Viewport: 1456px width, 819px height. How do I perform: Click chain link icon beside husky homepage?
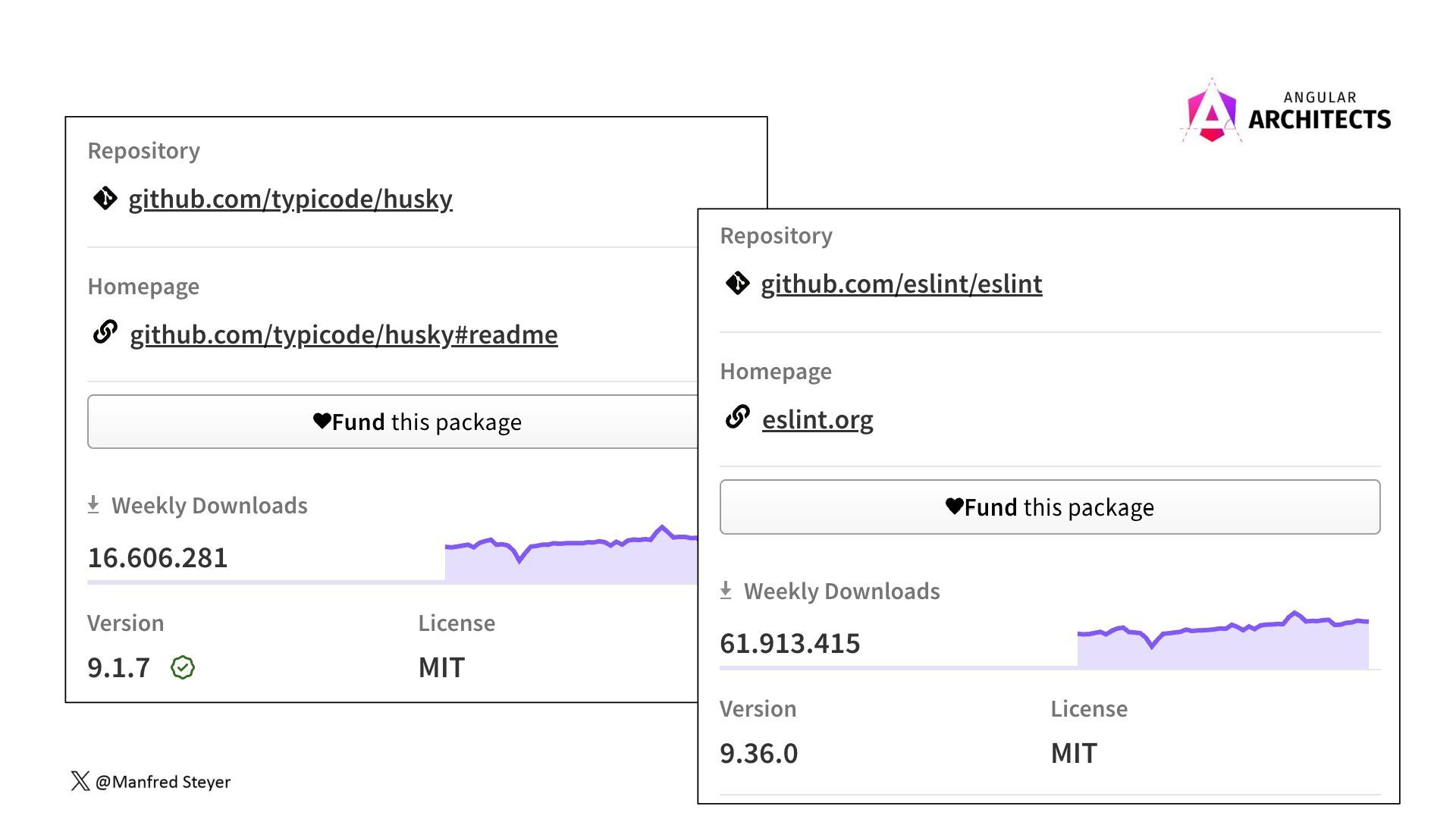(x=105, y=332)
